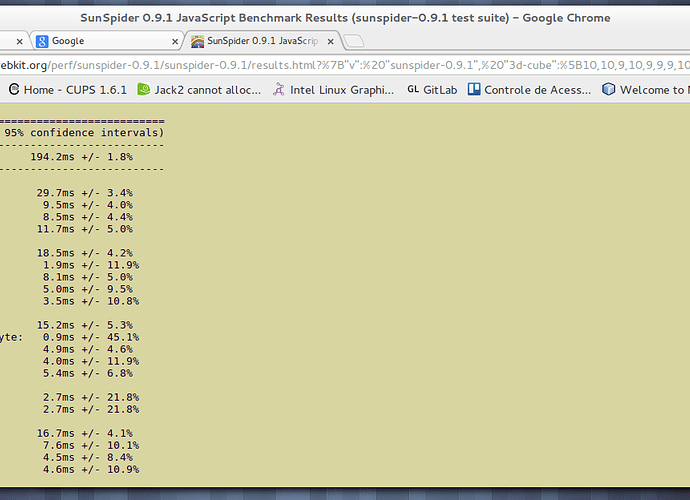690x500 pixels.
Task: Select the 8.1ms +/- 5.0% result
Action: click(88, 277)
